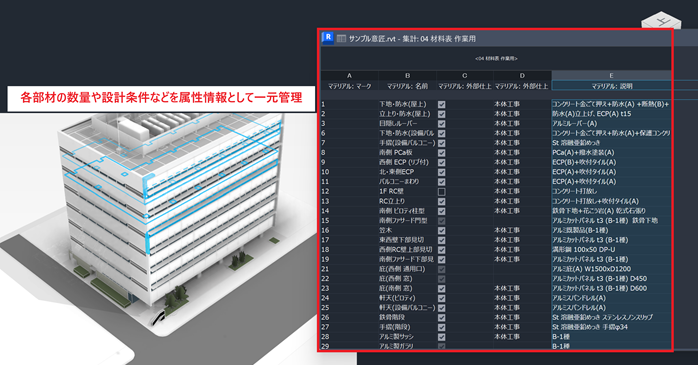Click mark cell number 27

349,327
